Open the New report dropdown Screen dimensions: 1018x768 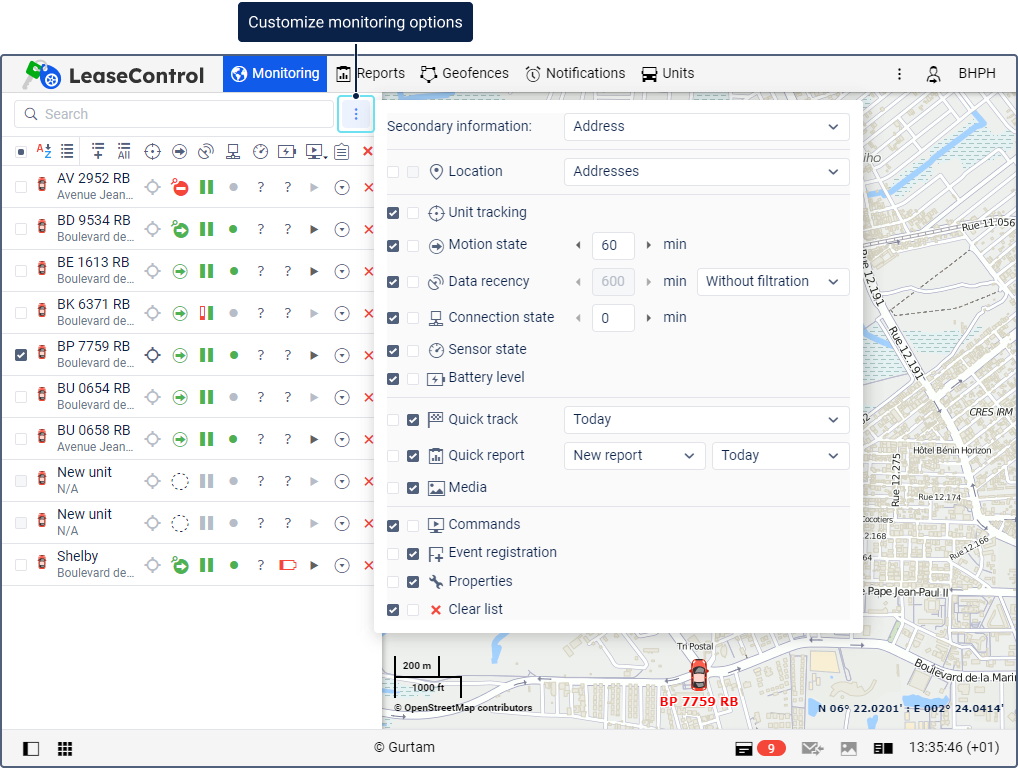tap(634, 456)
